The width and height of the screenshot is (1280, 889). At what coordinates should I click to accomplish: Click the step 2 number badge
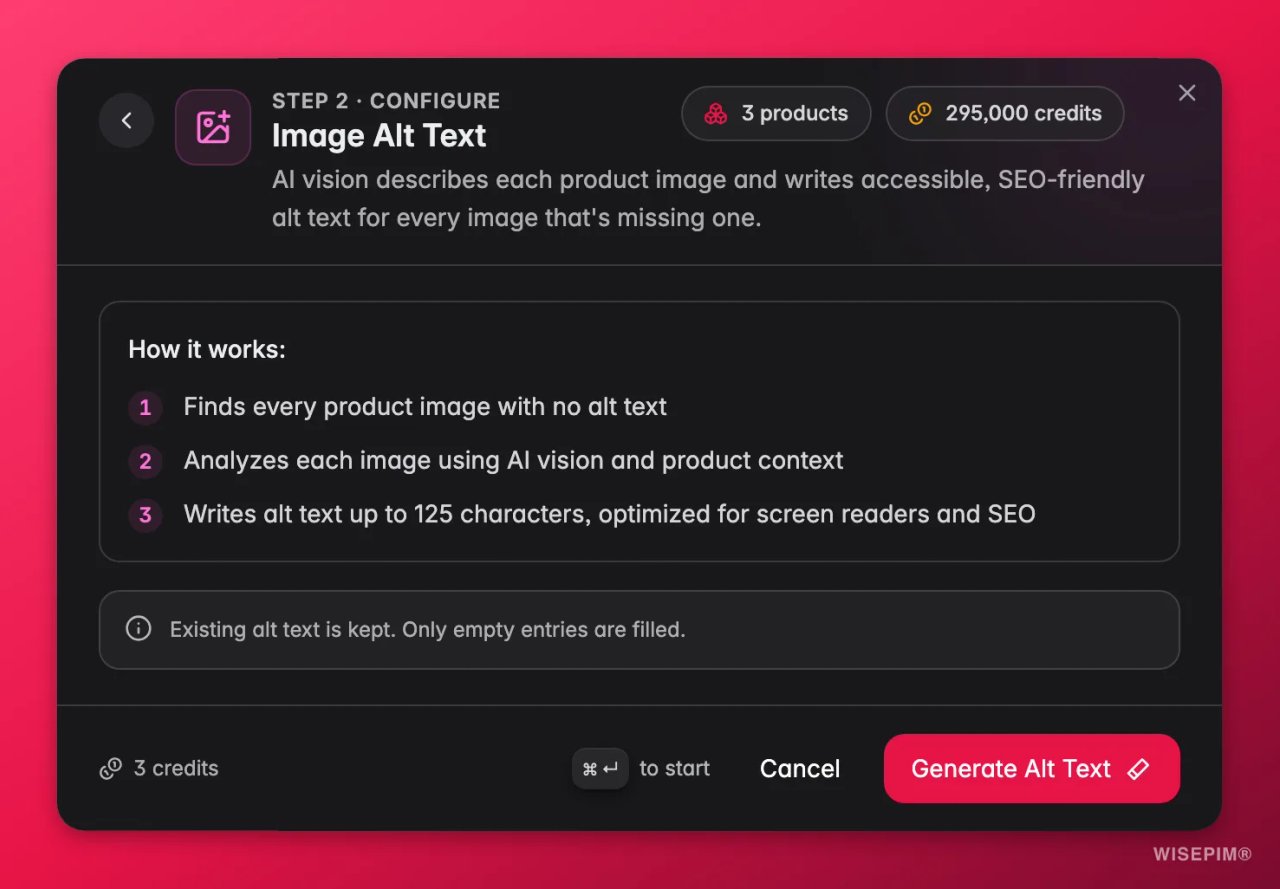[145, 461]
